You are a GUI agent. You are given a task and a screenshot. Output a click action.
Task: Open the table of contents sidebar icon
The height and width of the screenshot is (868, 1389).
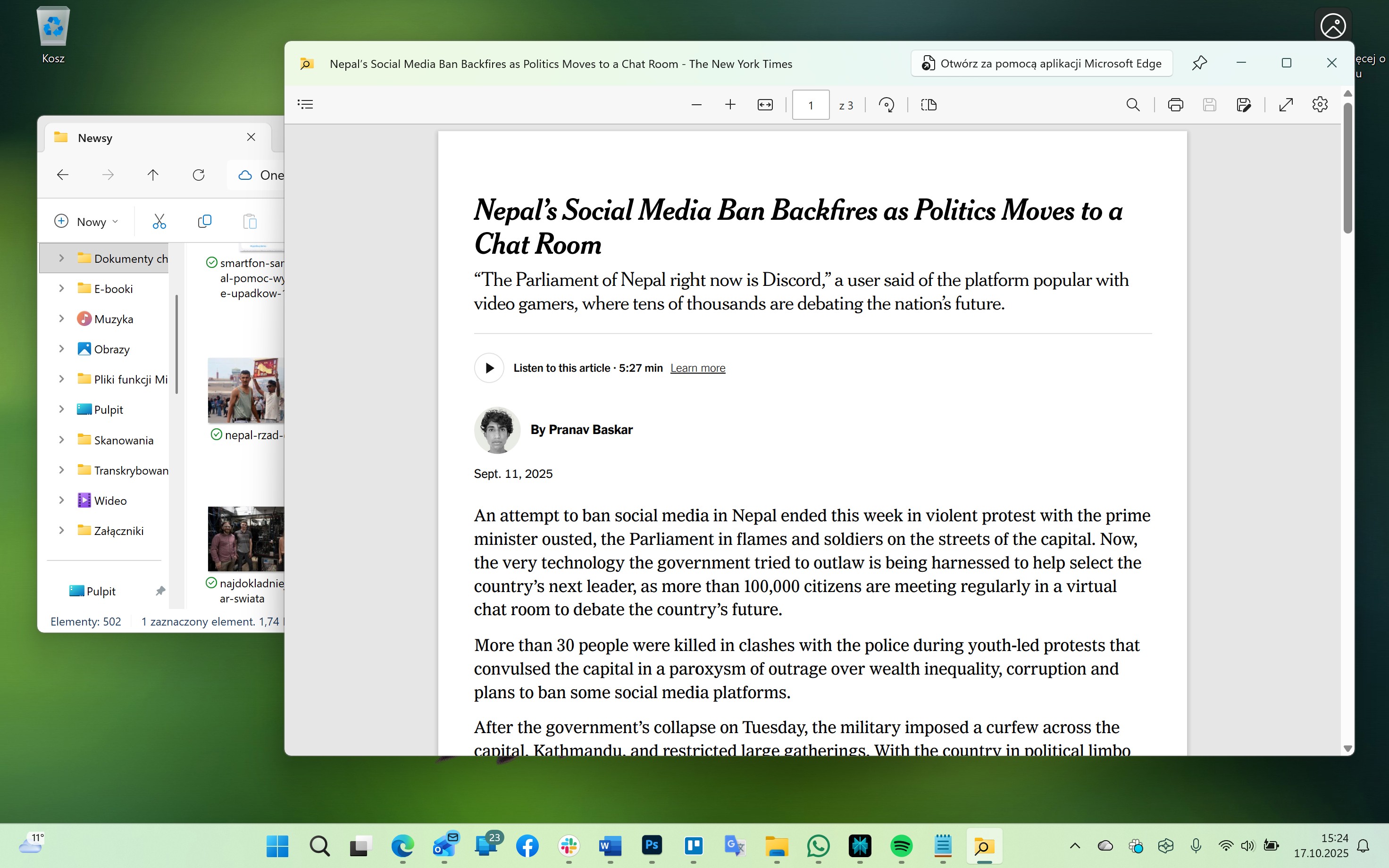305,104
